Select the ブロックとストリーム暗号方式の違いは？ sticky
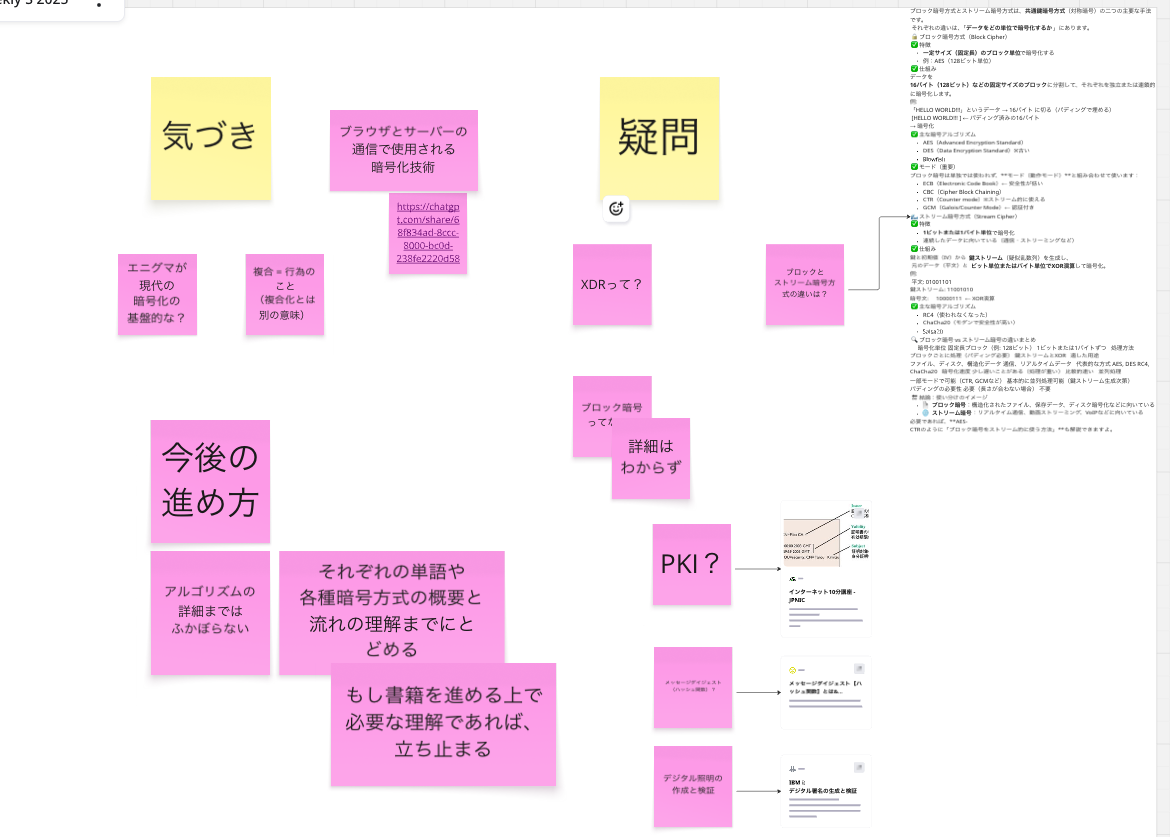The image size is (1170, 837). (x=805, y=285)
